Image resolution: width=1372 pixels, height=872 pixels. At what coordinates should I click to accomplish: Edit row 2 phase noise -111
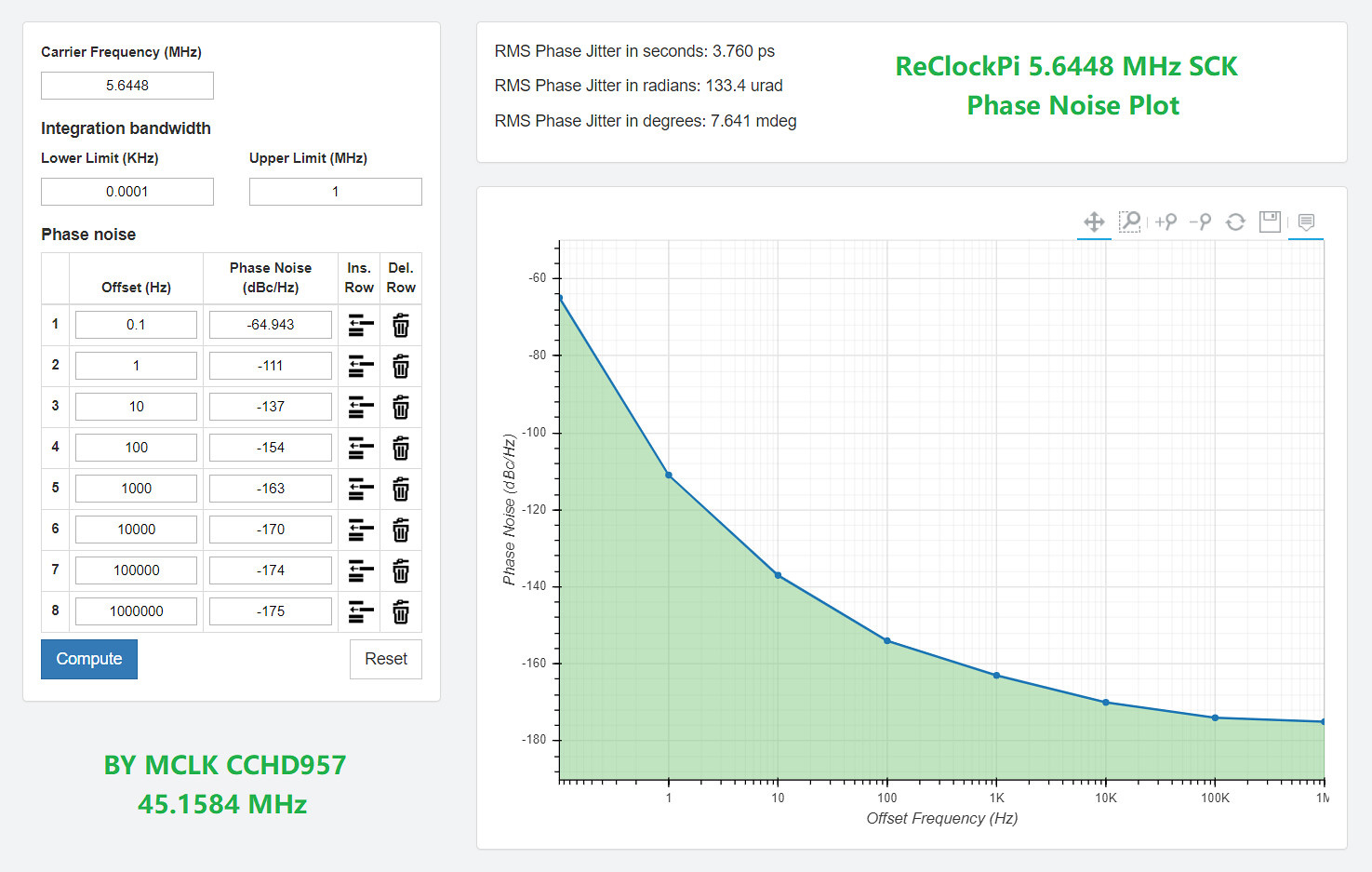(271, 366)
